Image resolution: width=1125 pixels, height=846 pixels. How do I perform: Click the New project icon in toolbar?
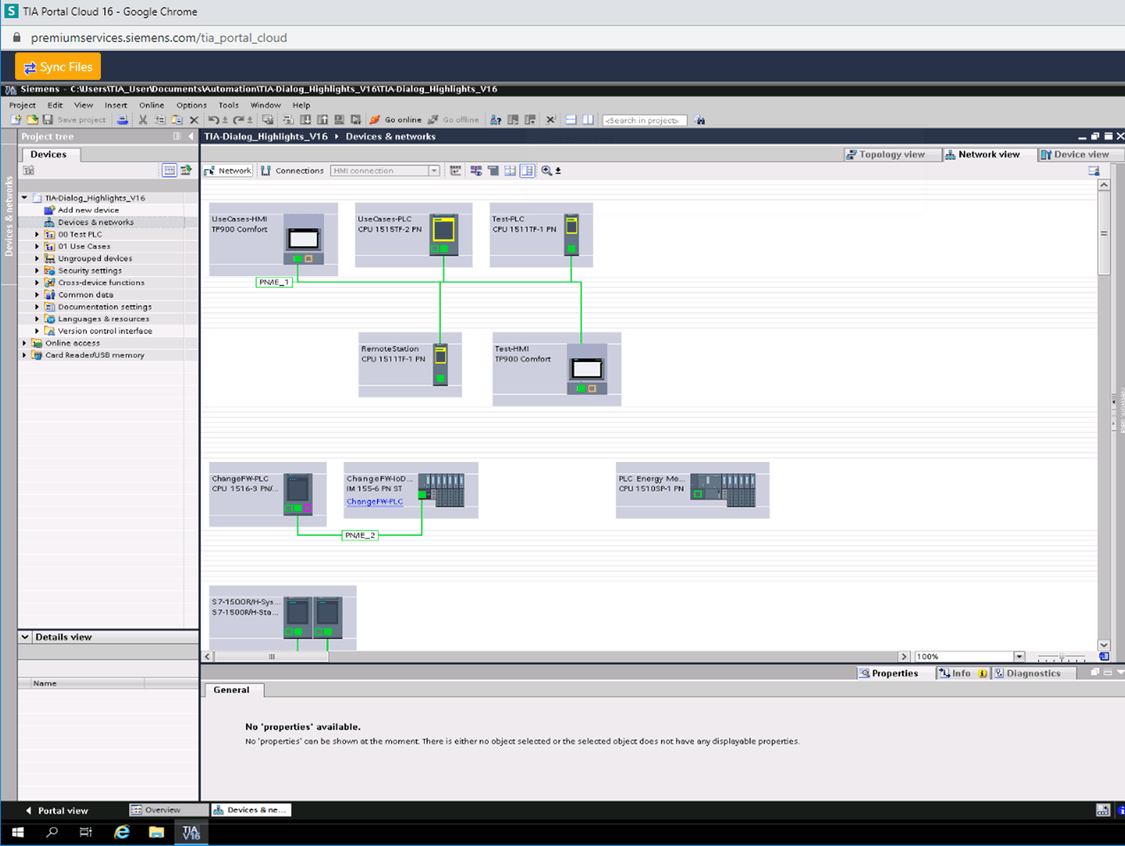click(16, 120)
